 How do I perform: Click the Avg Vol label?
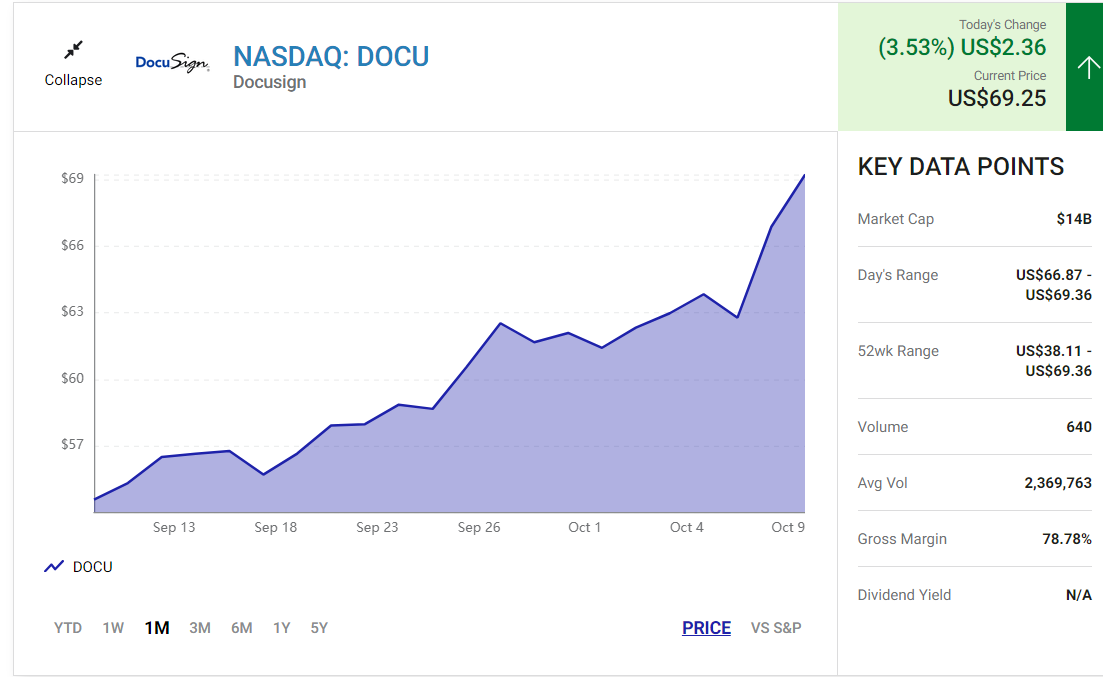click(882, 483)
